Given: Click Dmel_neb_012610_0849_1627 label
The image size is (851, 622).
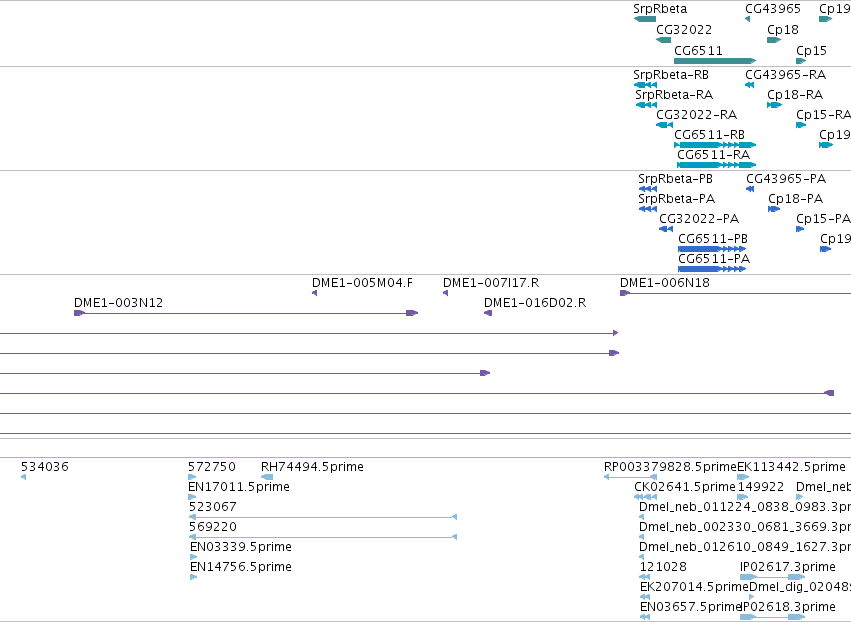Looking at the screenshot, I should [745, 547].
